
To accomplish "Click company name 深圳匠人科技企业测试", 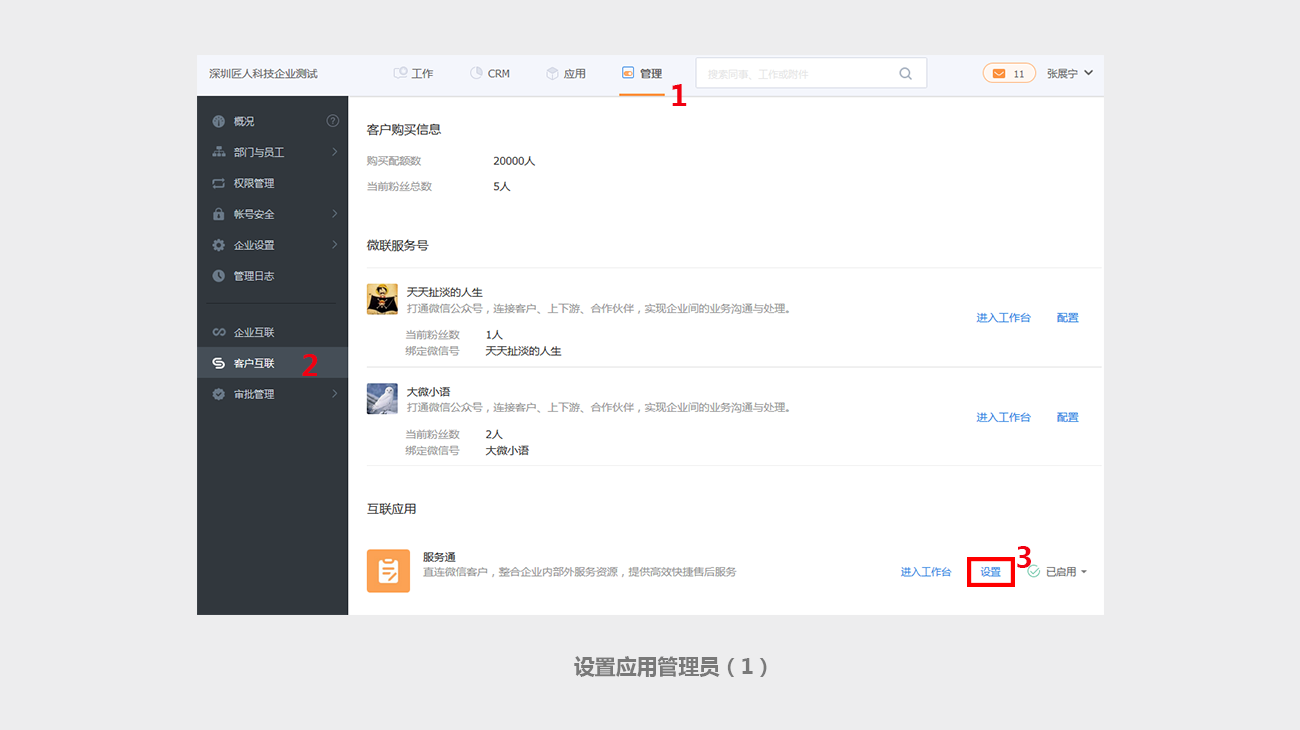I will click(263, 74).
